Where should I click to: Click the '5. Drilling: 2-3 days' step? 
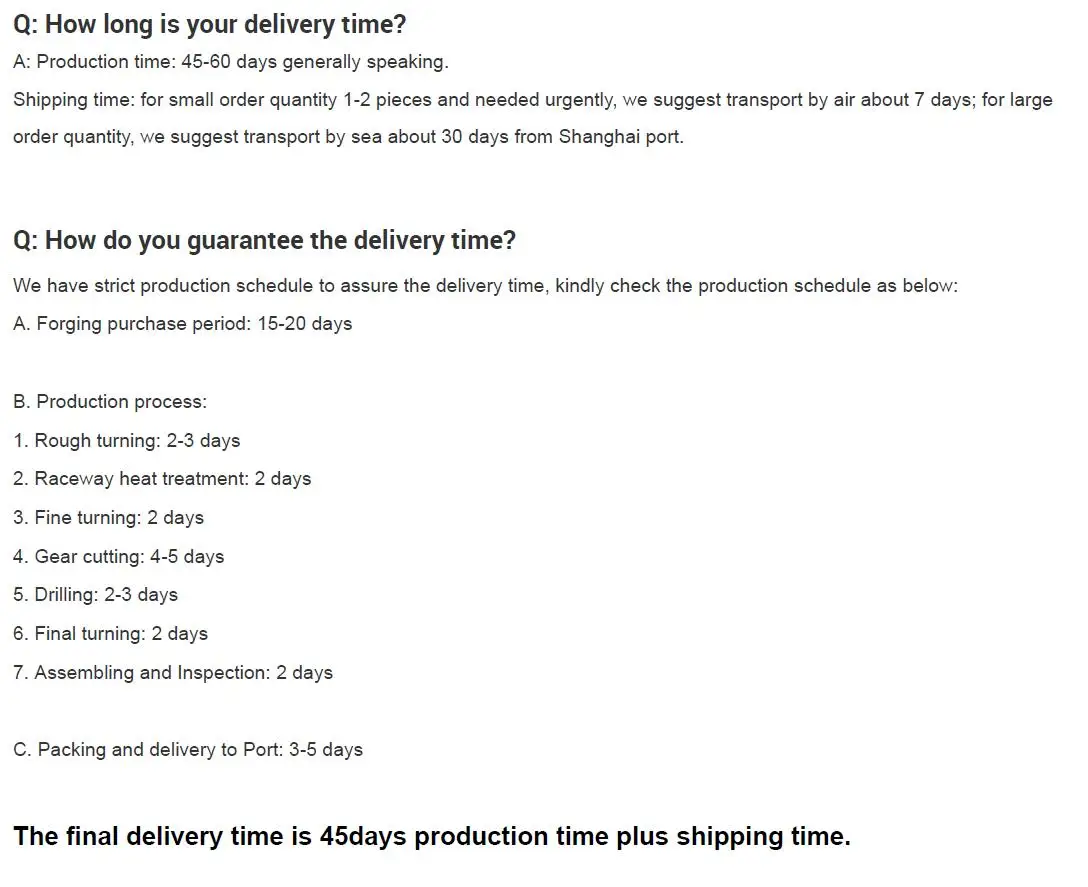(x=95, y=595)
